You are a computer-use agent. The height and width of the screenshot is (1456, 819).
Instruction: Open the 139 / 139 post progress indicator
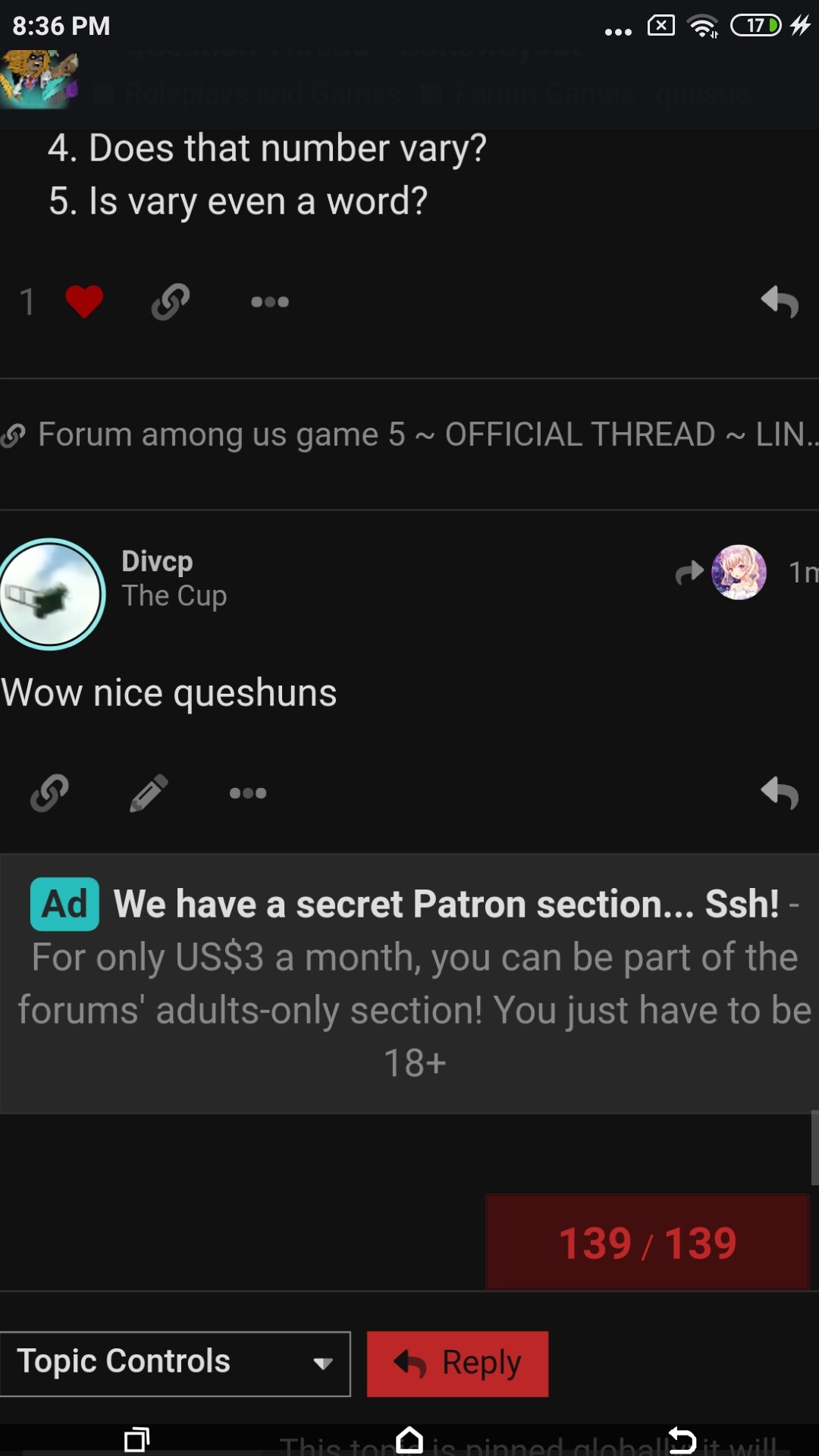pos(648,1243)
